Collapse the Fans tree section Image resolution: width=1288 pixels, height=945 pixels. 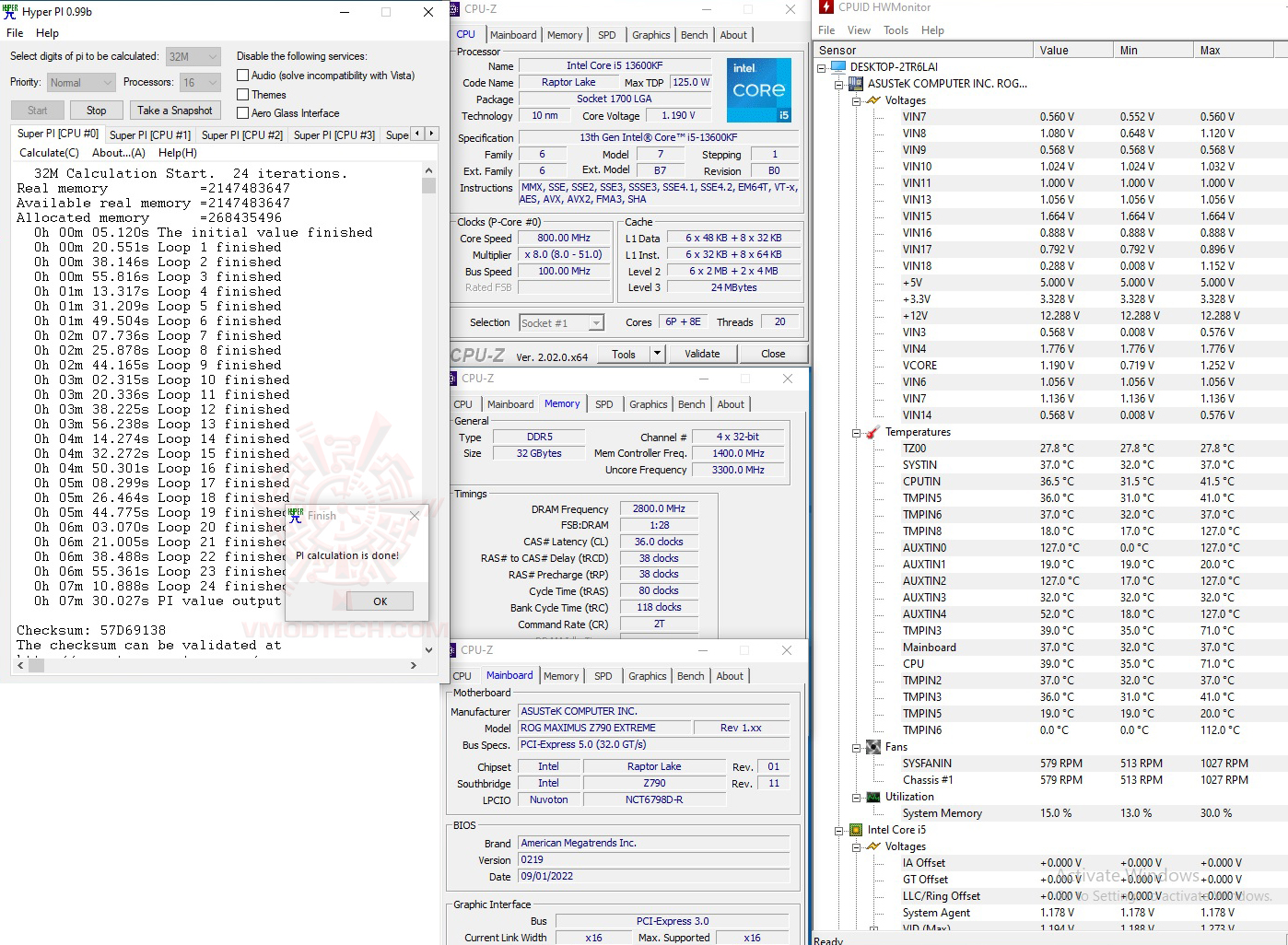click(857, 747)
